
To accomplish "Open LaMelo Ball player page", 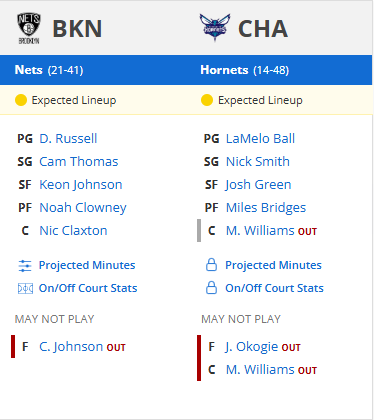I will tap(260, 139).
